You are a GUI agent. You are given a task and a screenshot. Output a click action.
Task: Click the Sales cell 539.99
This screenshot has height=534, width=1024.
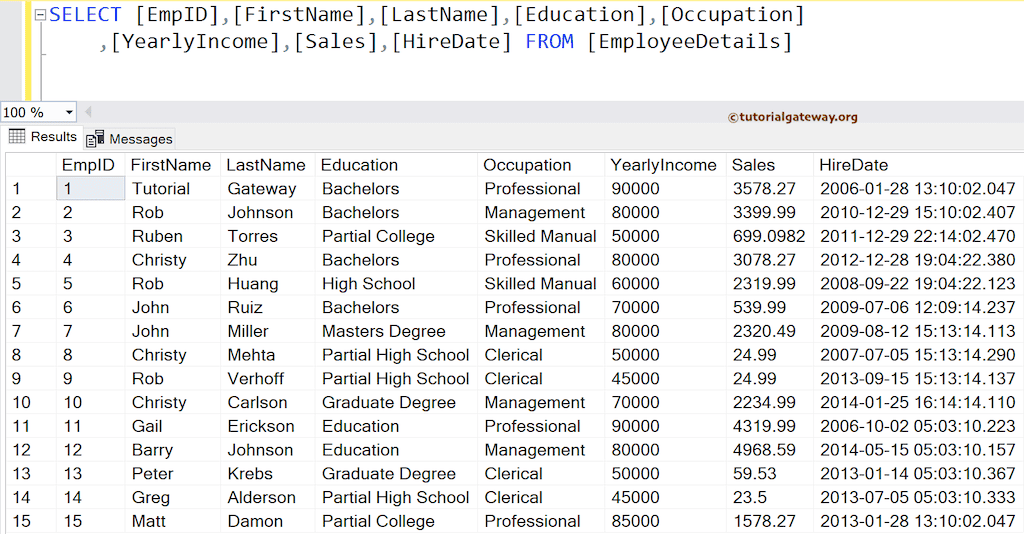click(x=770, y=307)
